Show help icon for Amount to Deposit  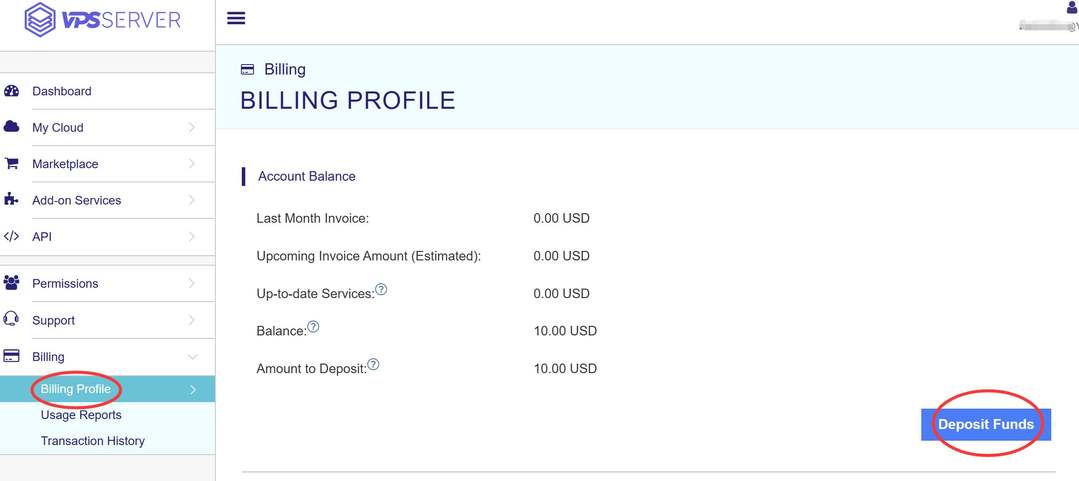click(373, 364)
